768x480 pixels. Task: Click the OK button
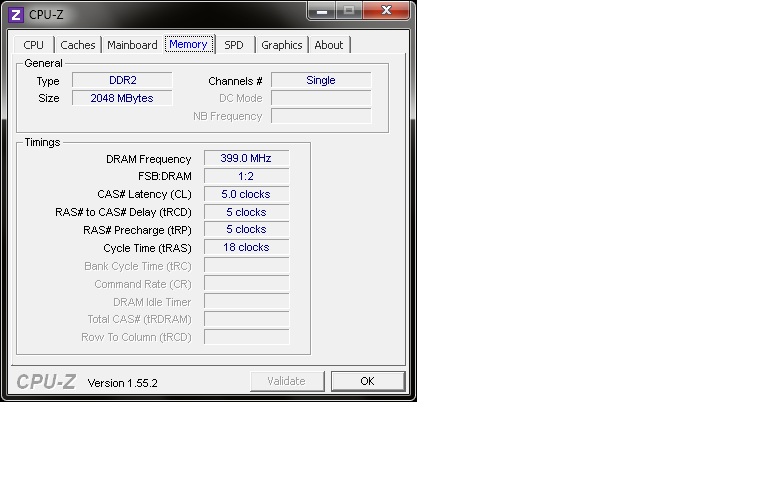[x=368, y=382]
